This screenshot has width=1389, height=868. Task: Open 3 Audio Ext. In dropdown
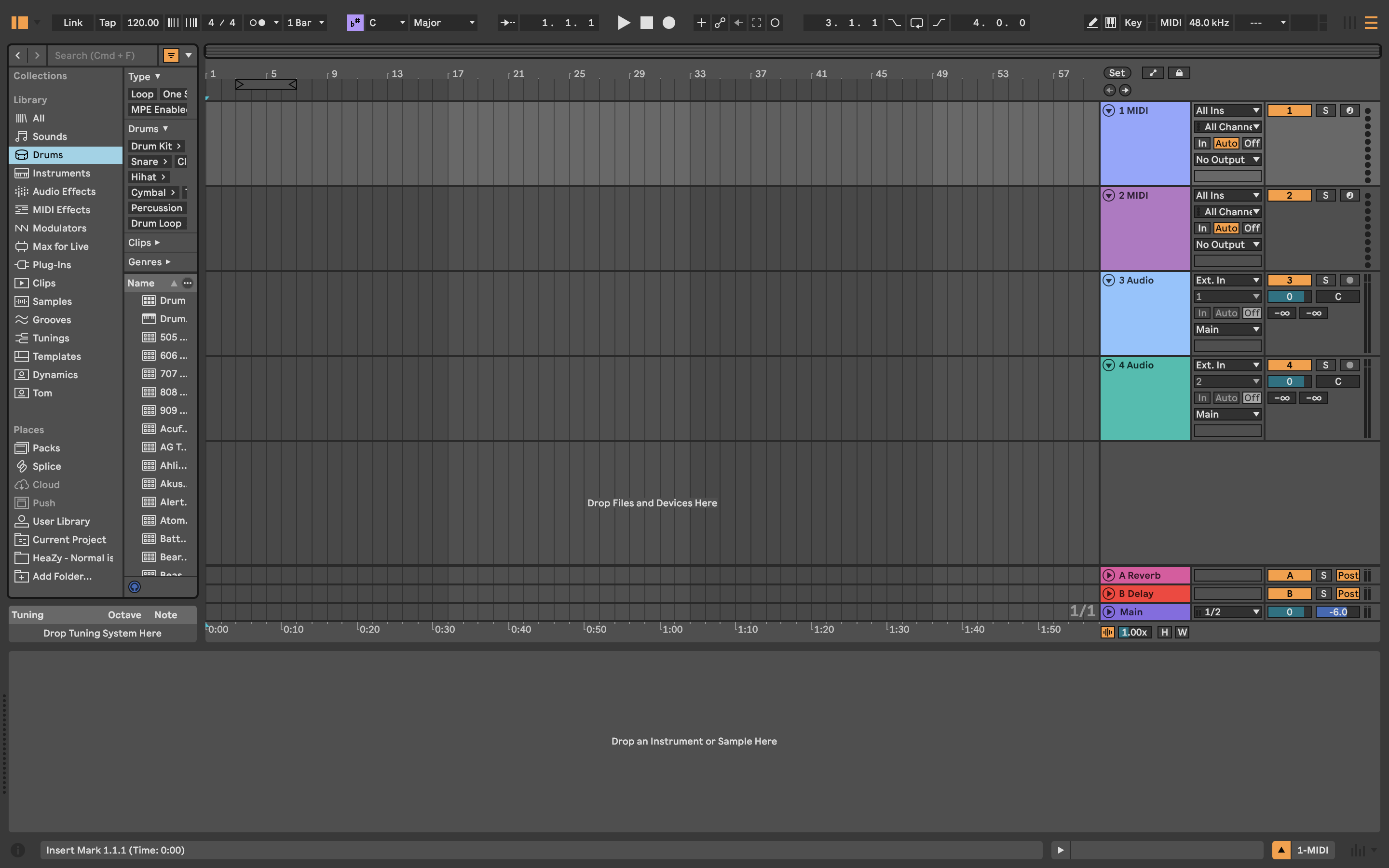click(1227, 280)
